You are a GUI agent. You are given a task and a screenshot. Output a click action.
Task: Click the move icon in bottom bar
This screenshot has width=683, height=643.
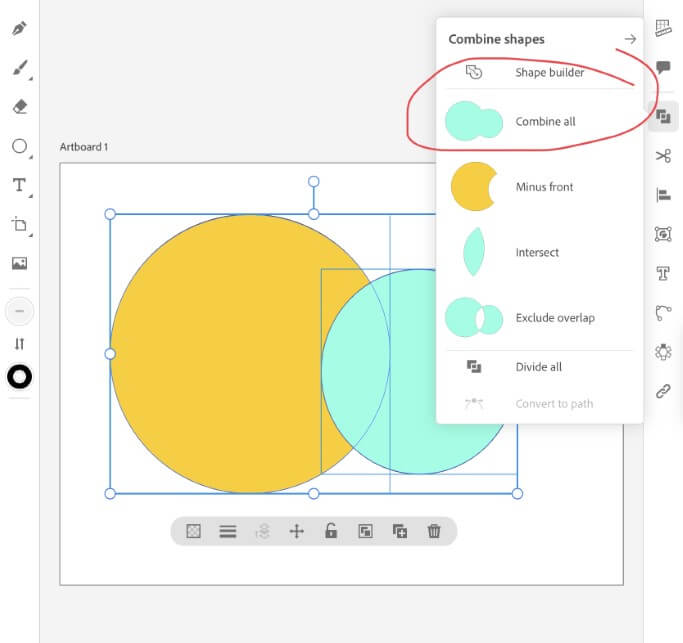point(297,531)
